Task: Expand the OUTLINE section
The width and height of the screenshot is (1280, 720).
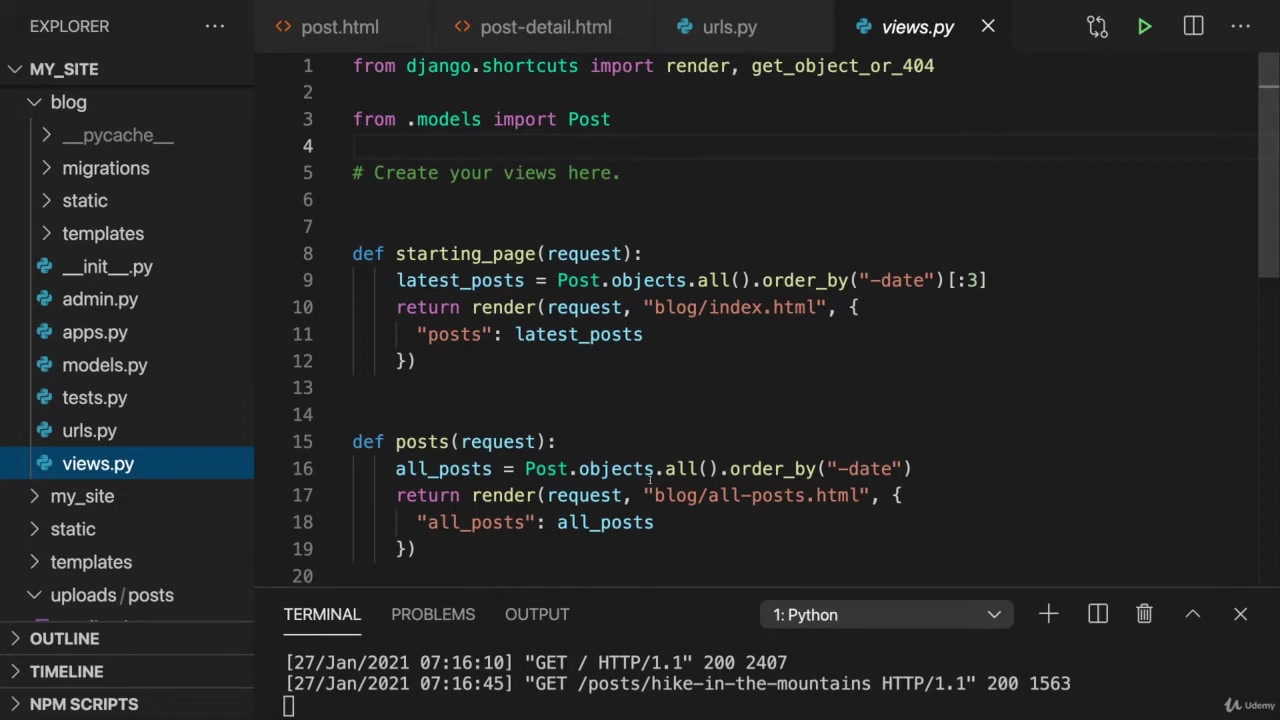Action: pyautogui.click(x=64, y=638)
